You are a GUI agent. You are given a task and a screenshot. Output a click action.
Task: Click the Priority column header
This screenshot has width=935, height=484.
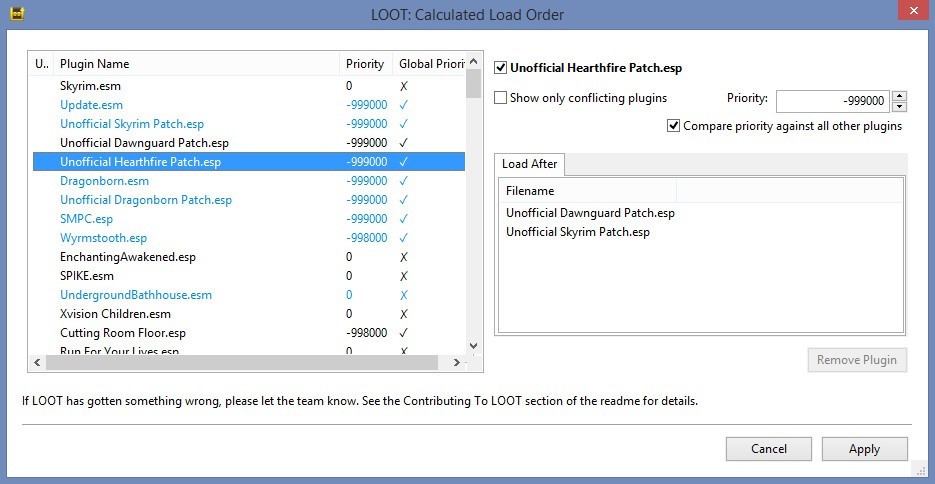tap(365, 64)
